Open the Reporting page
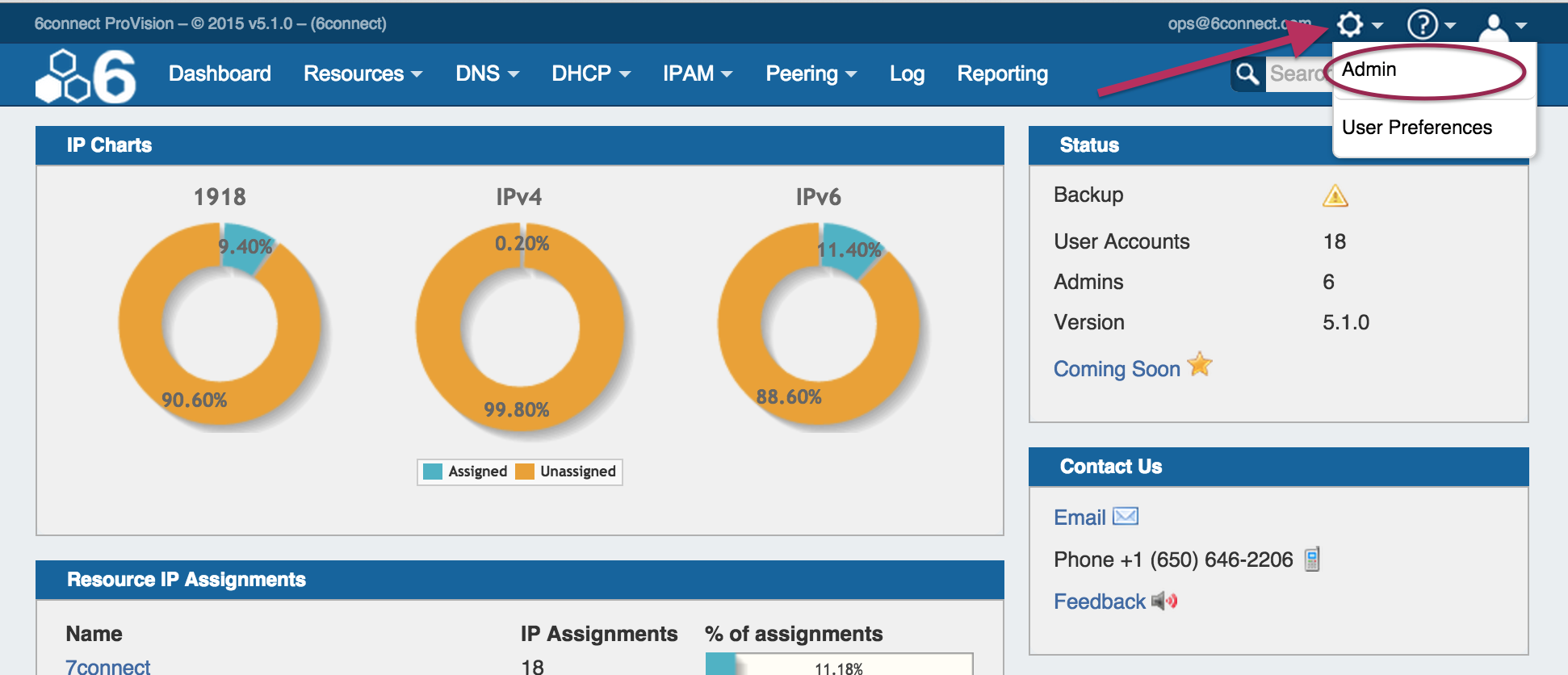This screenshot has width=1568, height=675. point(1002,73)
